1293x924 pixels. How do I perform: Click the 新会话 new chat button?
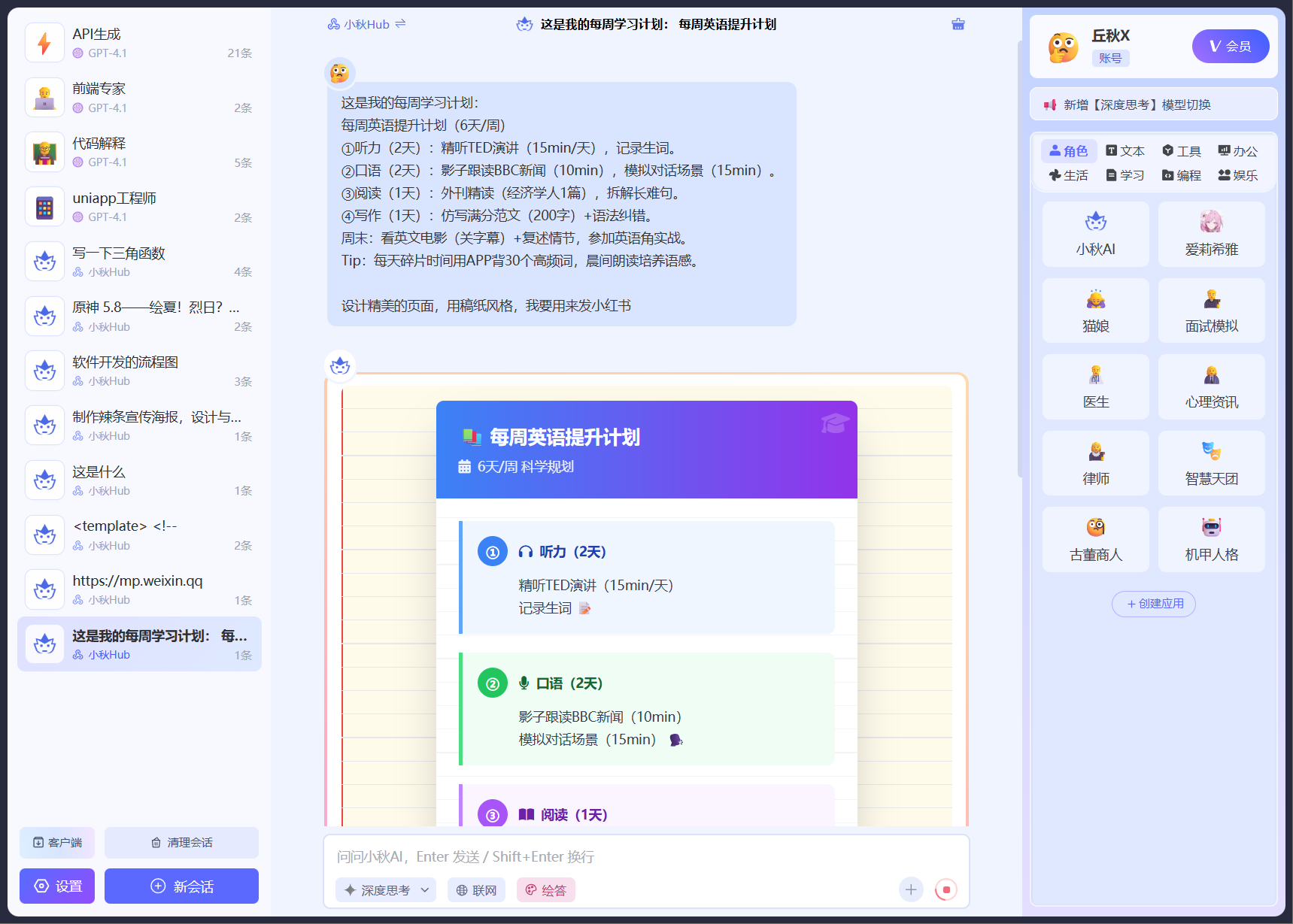point(181,886)
